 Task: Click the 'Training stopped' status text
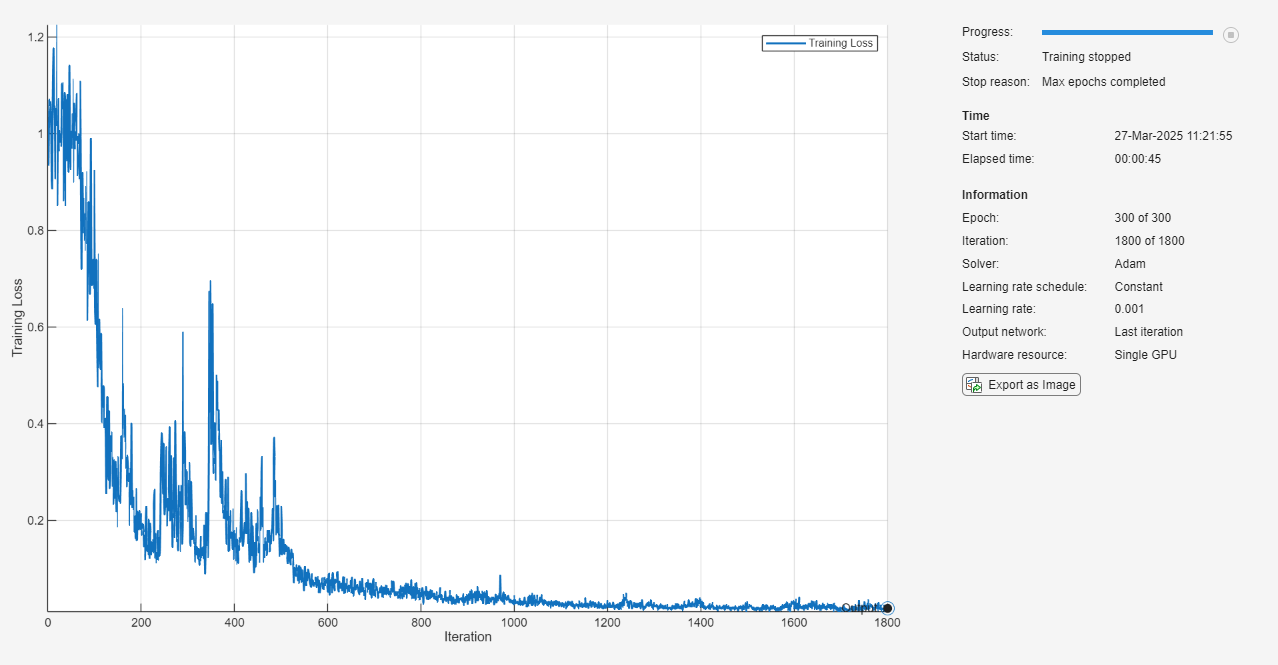tap(1086, 57)
